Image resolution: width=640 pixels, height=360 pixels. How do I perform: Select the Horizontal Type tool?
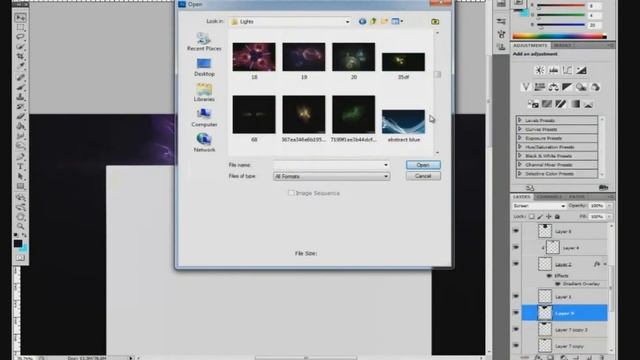(20, 167)
